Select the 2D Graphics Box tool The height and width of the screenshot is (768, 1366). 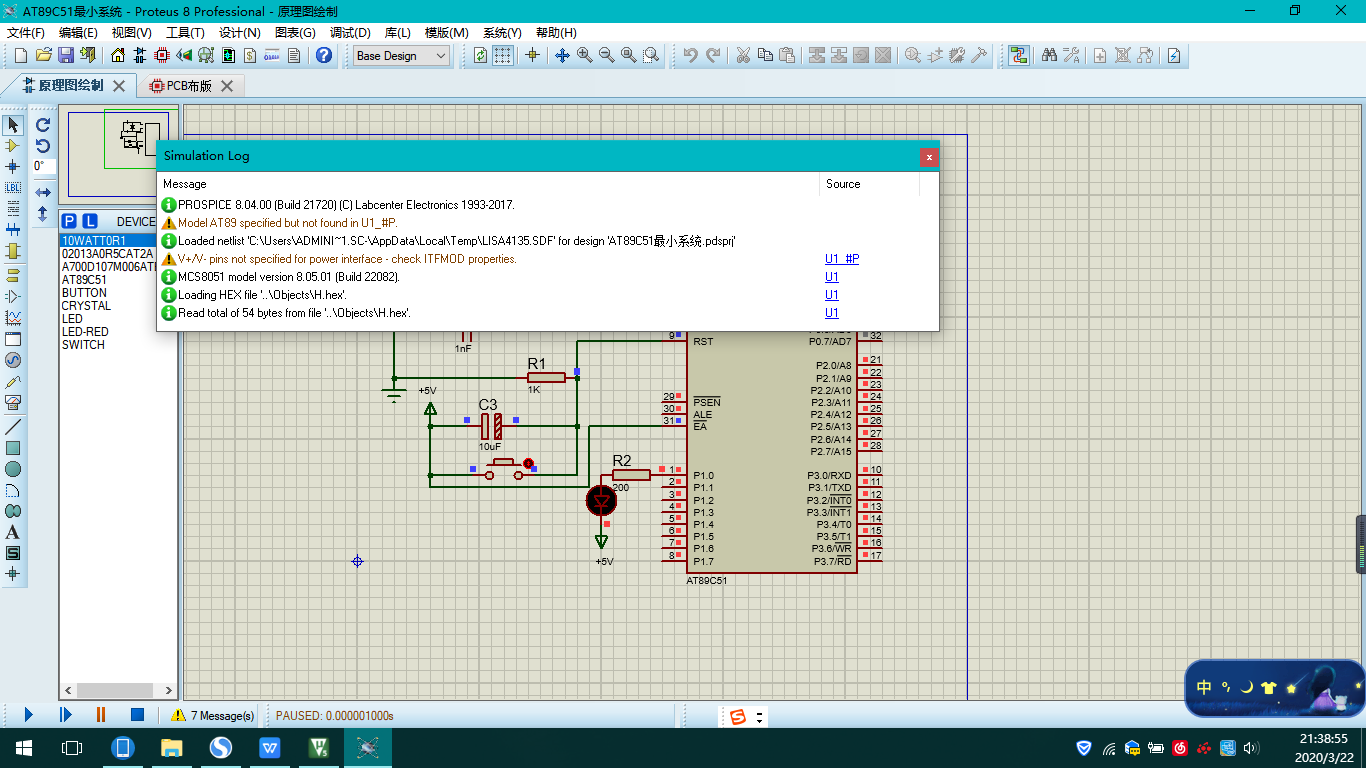[13, 448]
